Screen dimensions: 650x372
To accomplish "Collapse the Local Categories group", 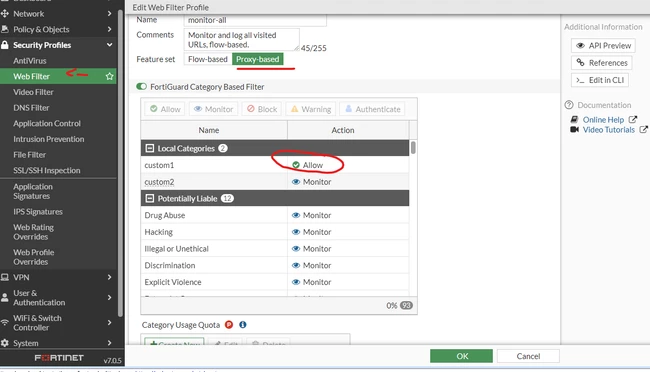I will [150, 148].
